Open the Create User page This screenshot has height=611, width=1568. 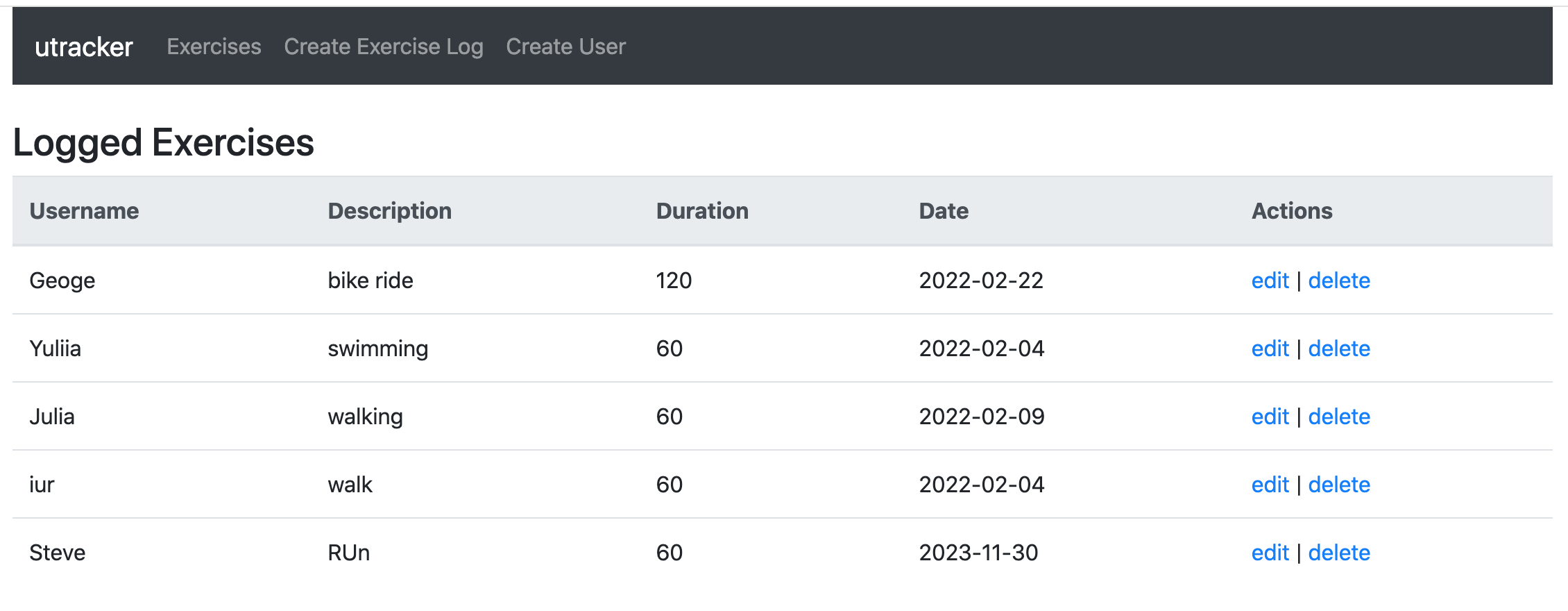[x=565, y=47]
